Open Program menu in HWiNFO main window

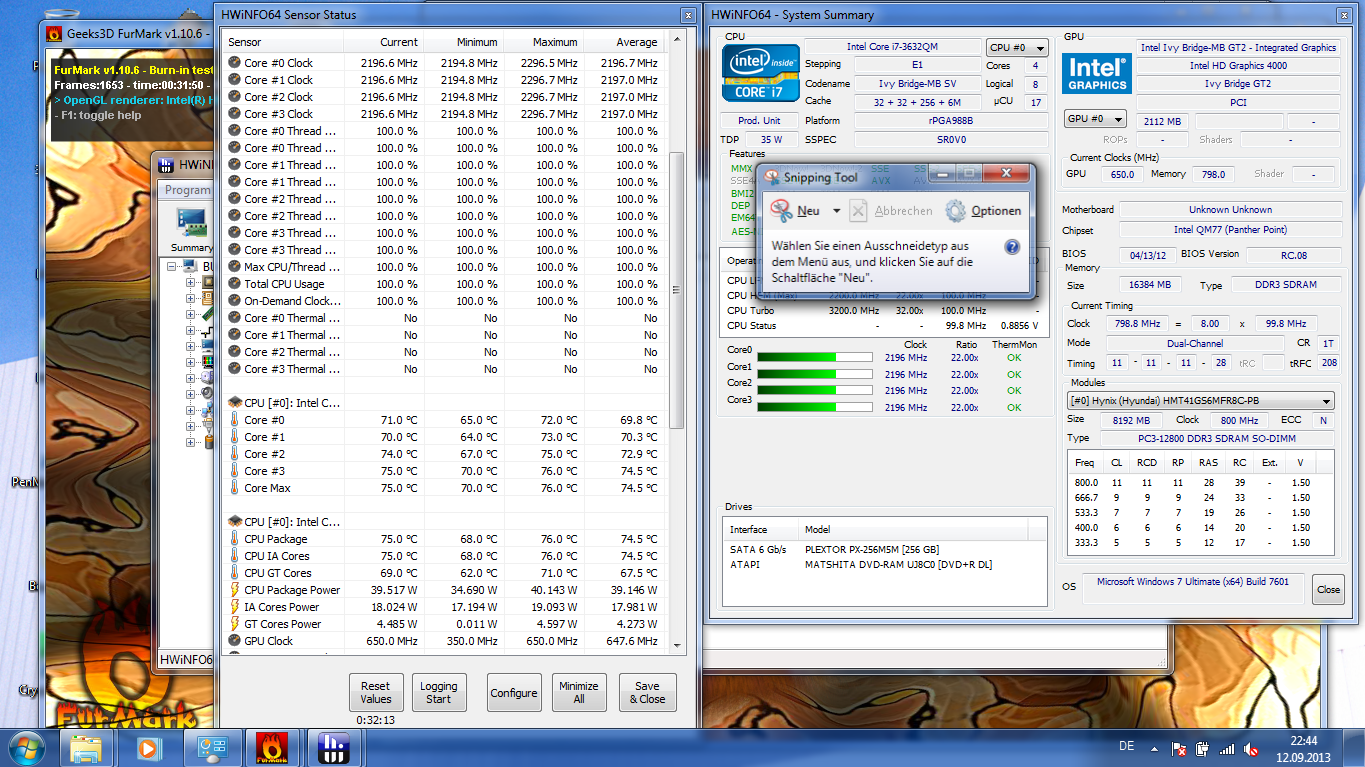coord(187,190)
